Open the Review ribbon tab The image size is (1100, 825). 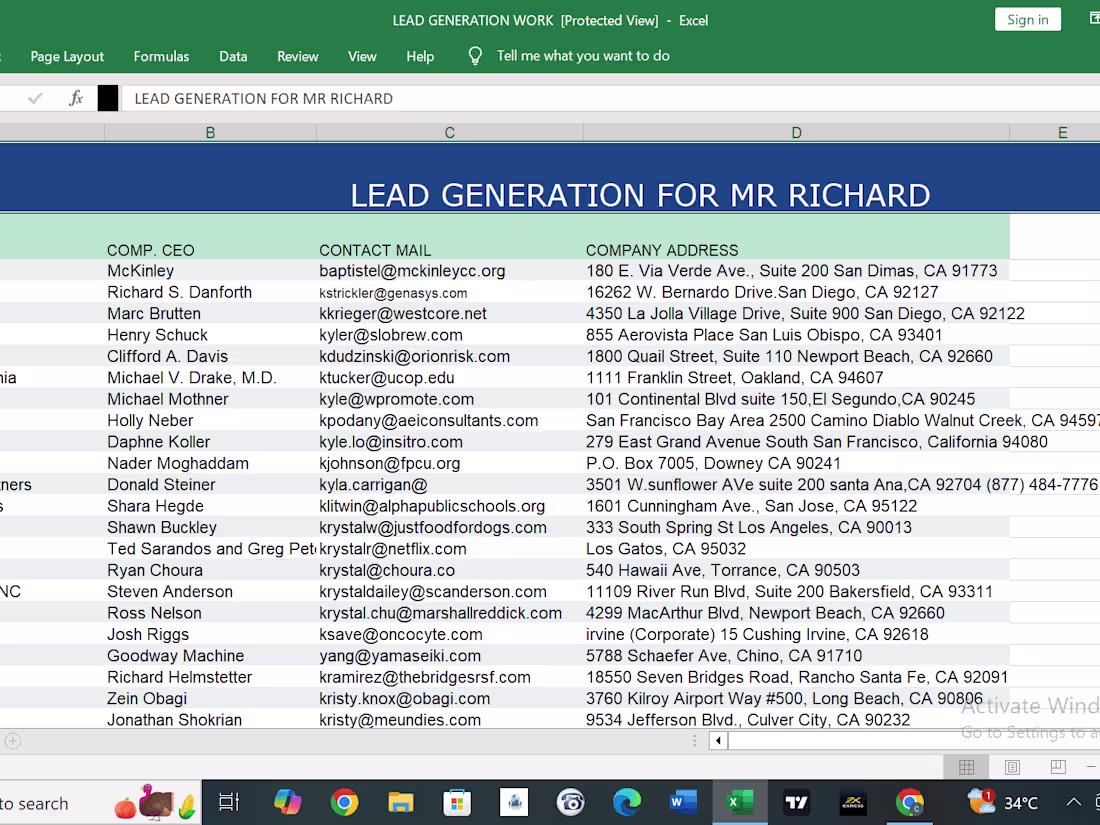(297, 56)
